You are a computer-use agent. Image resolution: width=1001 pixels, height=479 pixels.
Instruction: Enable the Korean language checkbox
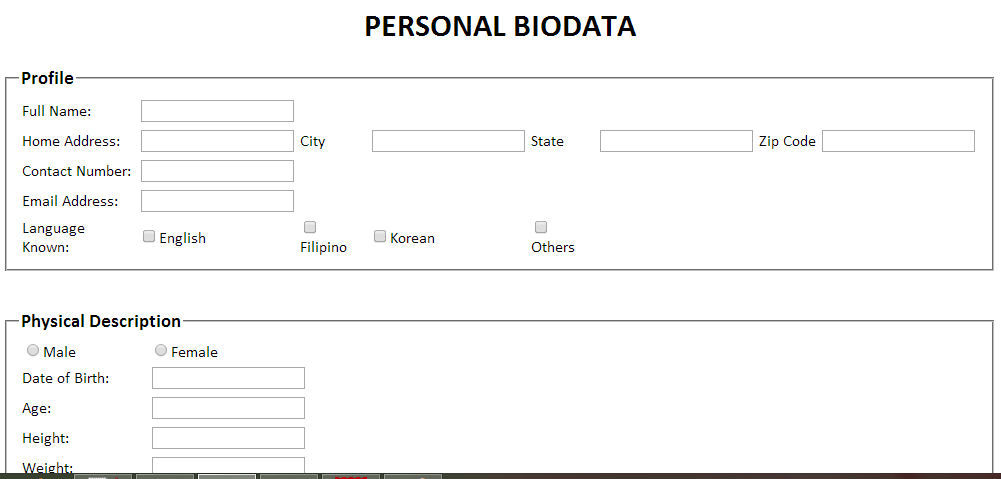pos(380,236)
